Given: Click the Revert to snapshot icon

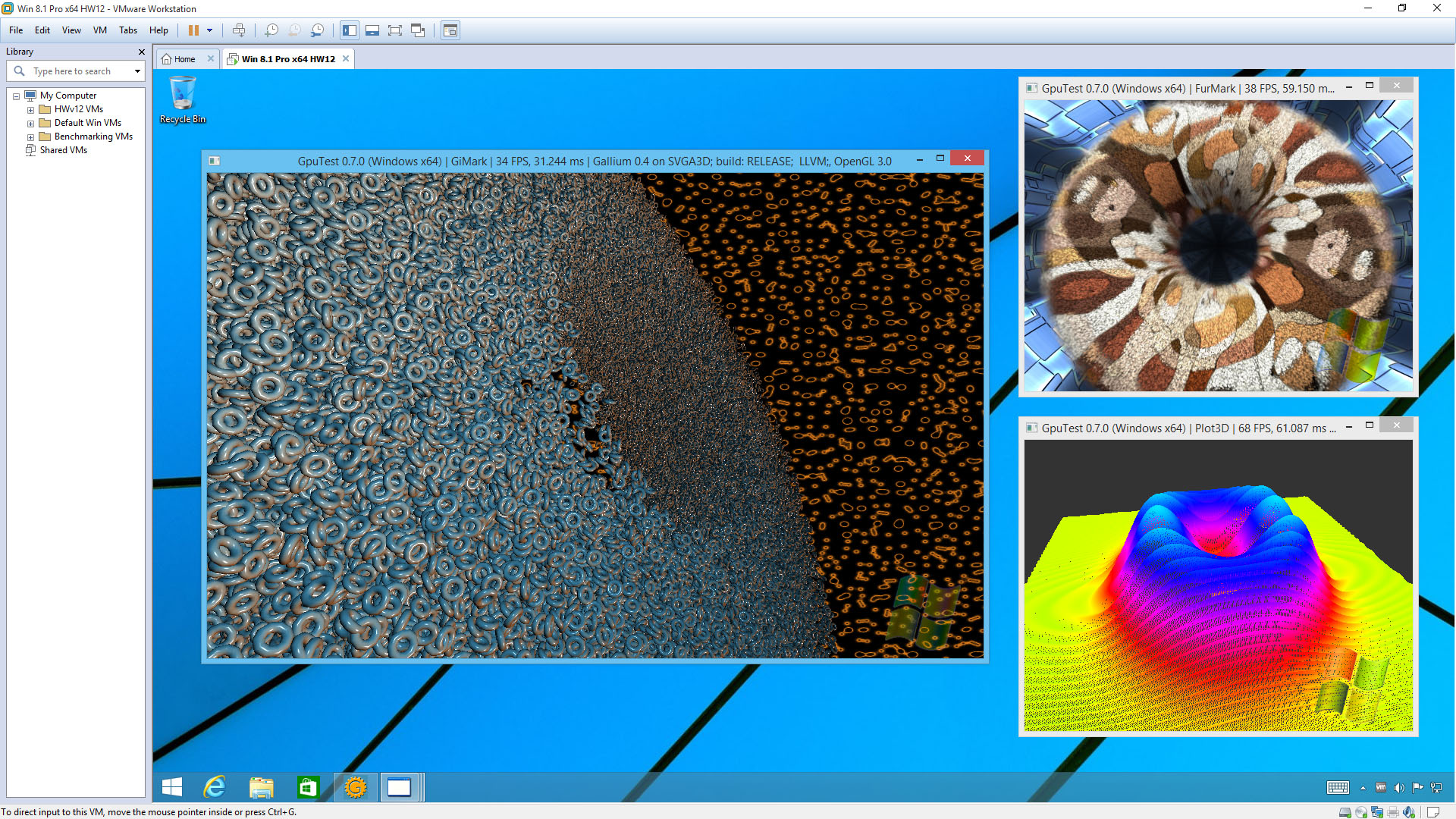Looking at the screenshot, I should 294,30.
